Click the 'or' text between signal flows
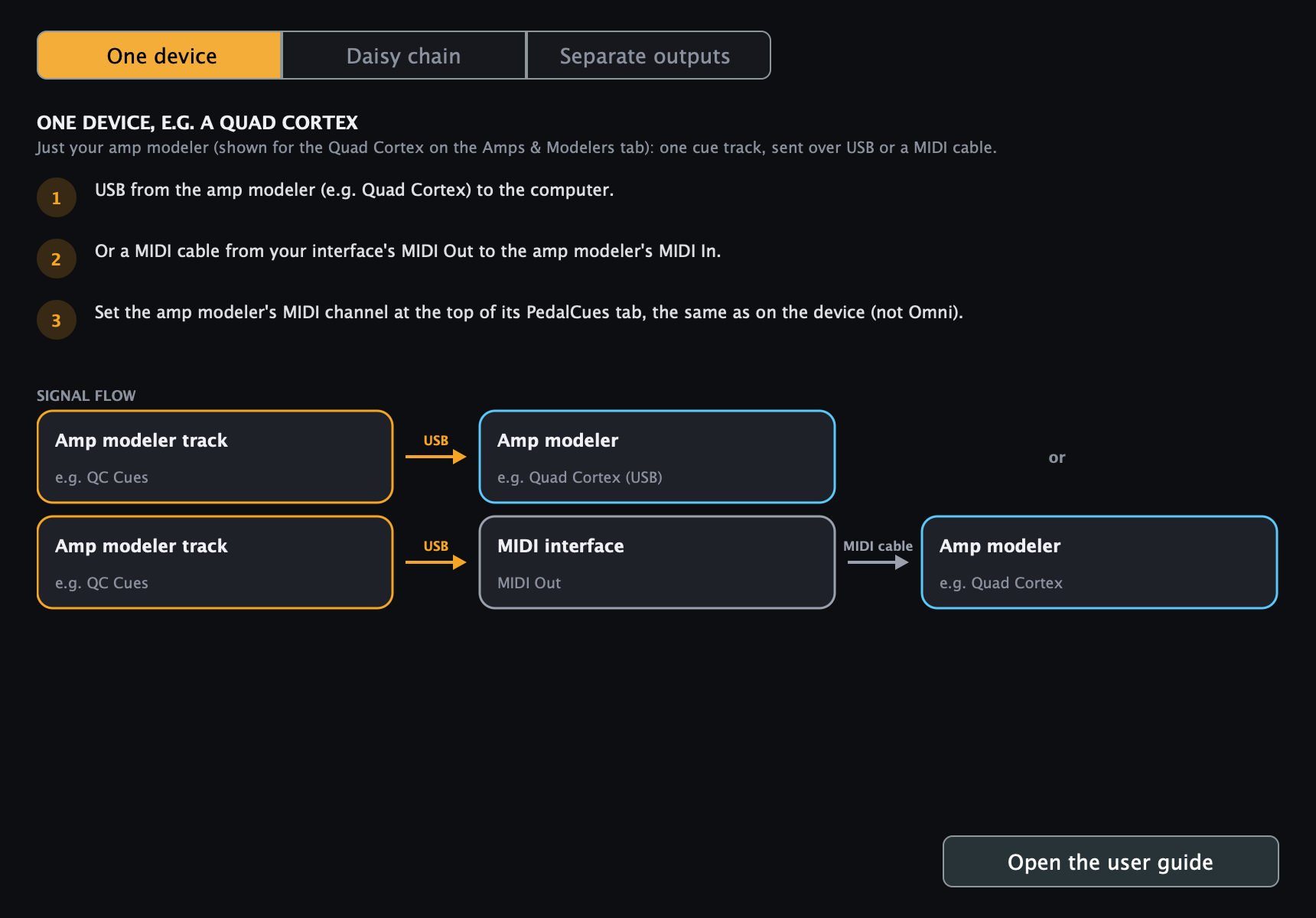 [x=1057, y=457]
